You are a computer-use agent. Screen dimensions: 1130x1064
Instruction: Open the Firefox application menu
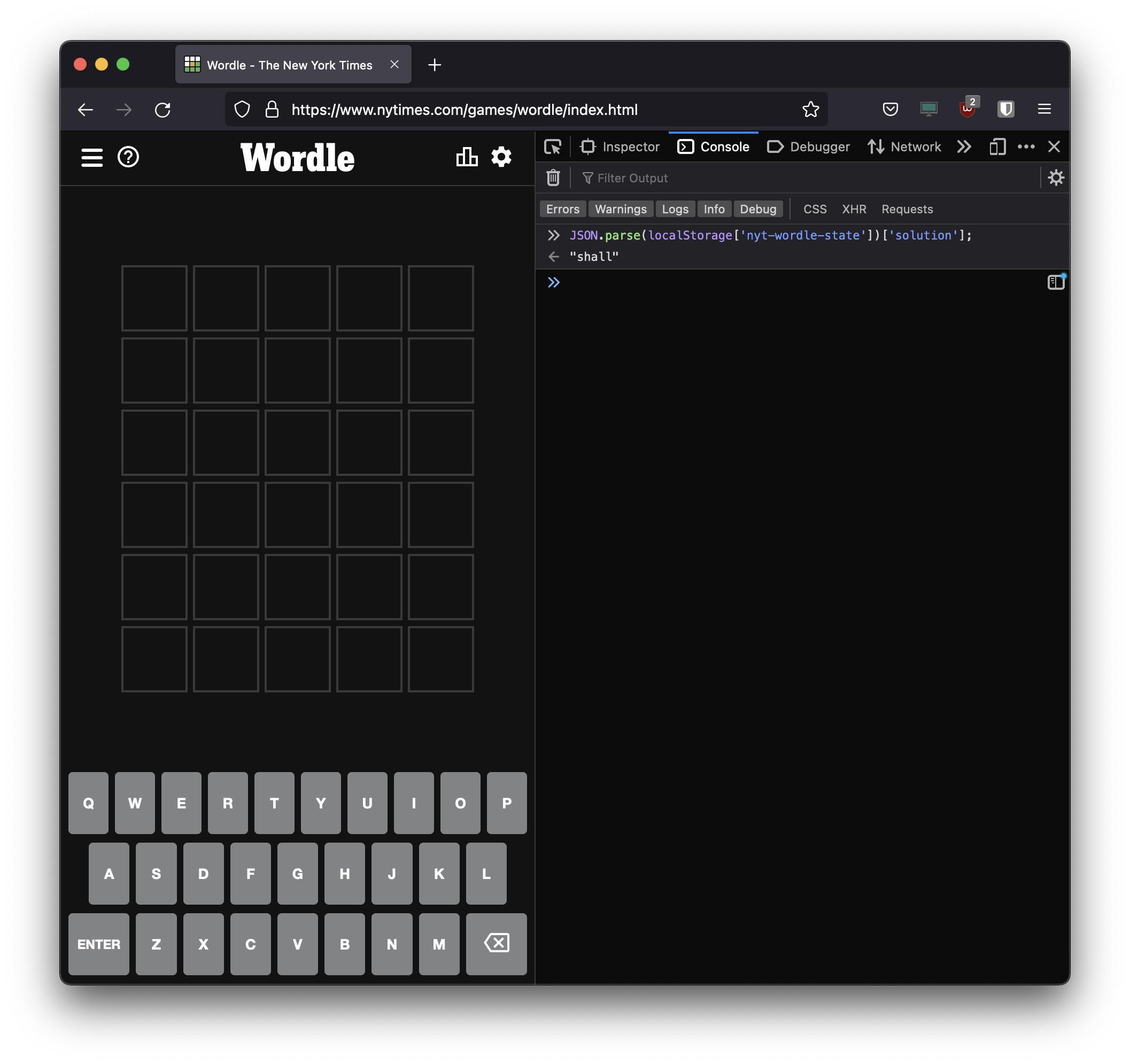pos(1044,109)
